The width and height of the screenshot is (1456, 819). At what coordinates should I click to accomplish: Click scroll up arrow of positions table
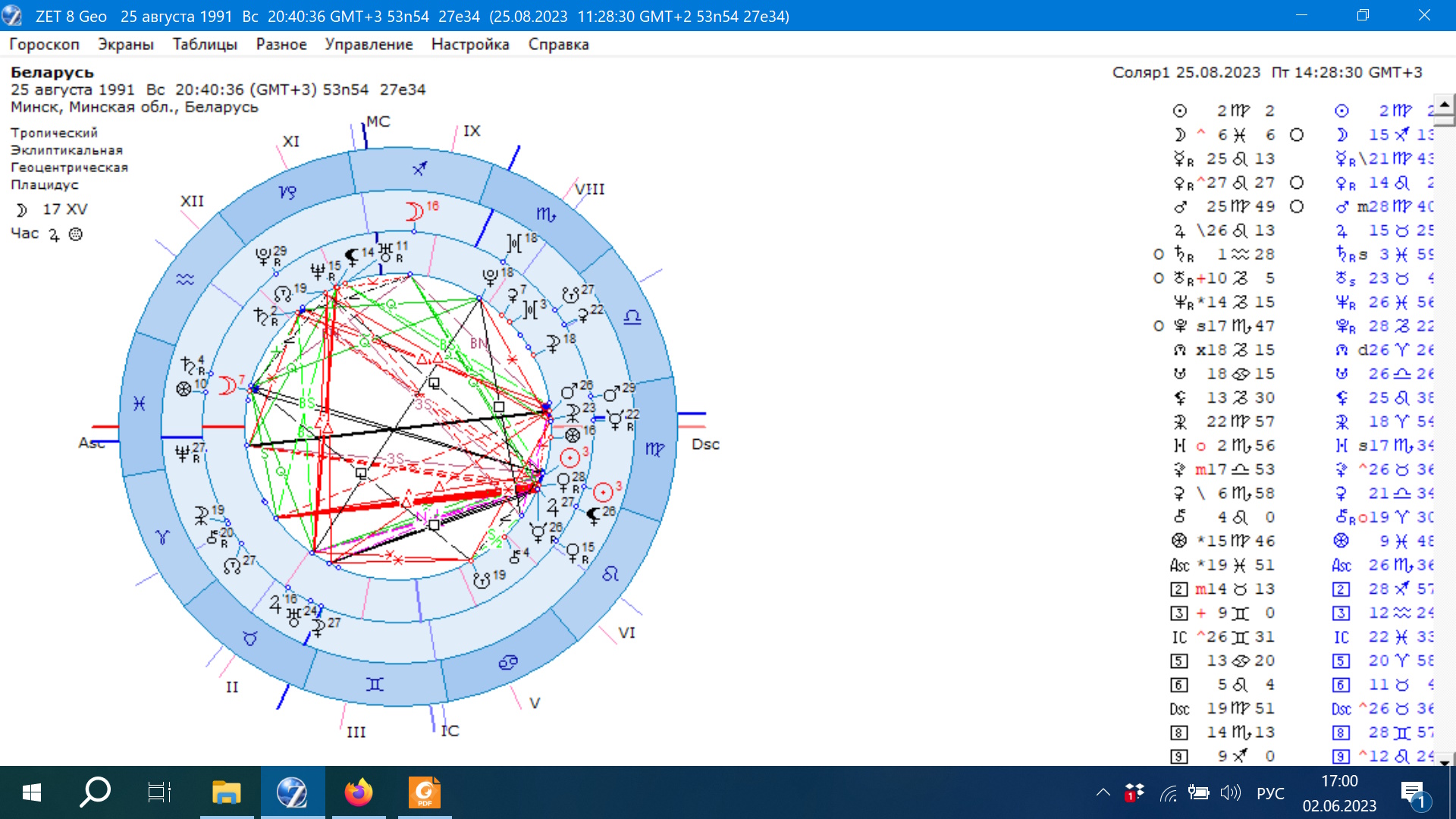pyautogui.click(x=1444, y=103)
